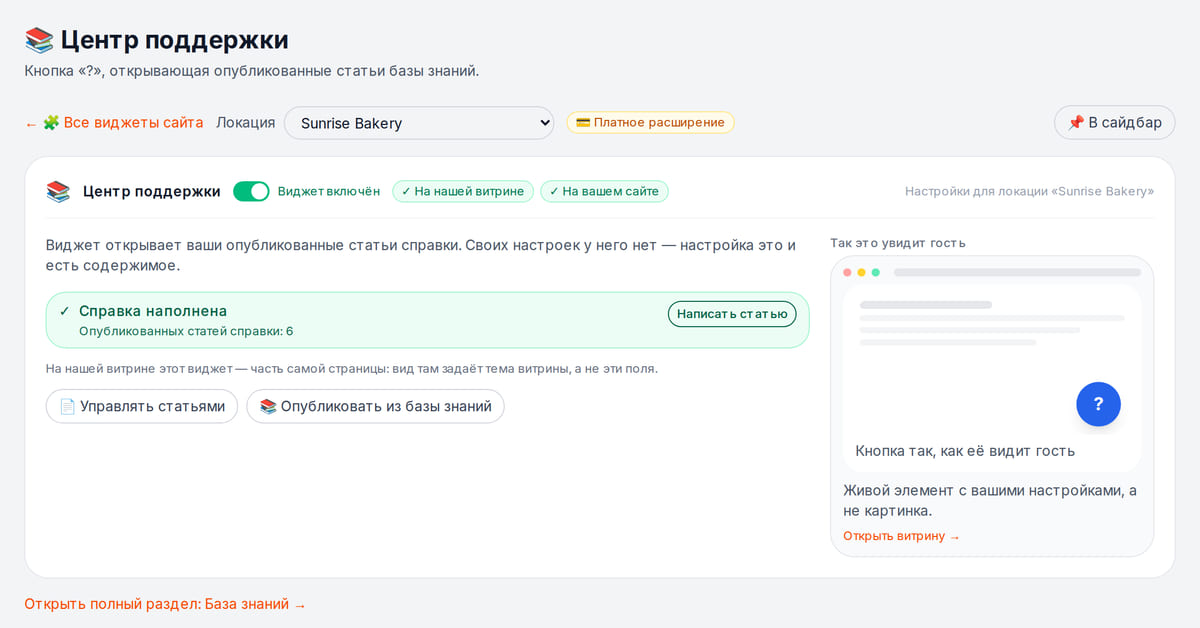Click the Справка наполнена status heading

click(x=153, y=311)
